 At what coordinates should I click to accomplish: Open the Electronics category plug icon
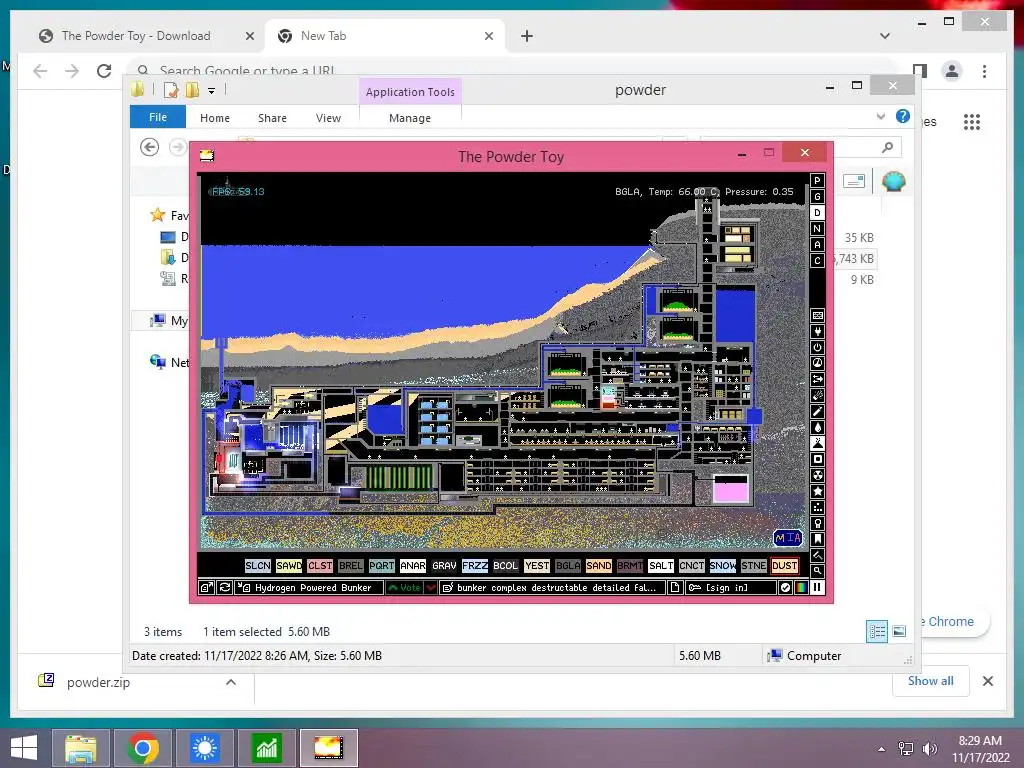[x=817, y=332]
